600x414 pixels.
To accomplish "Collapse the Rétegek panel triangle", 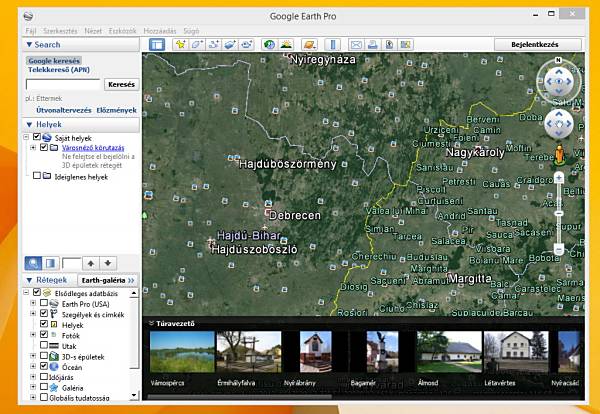I will (x=29, y=280).
